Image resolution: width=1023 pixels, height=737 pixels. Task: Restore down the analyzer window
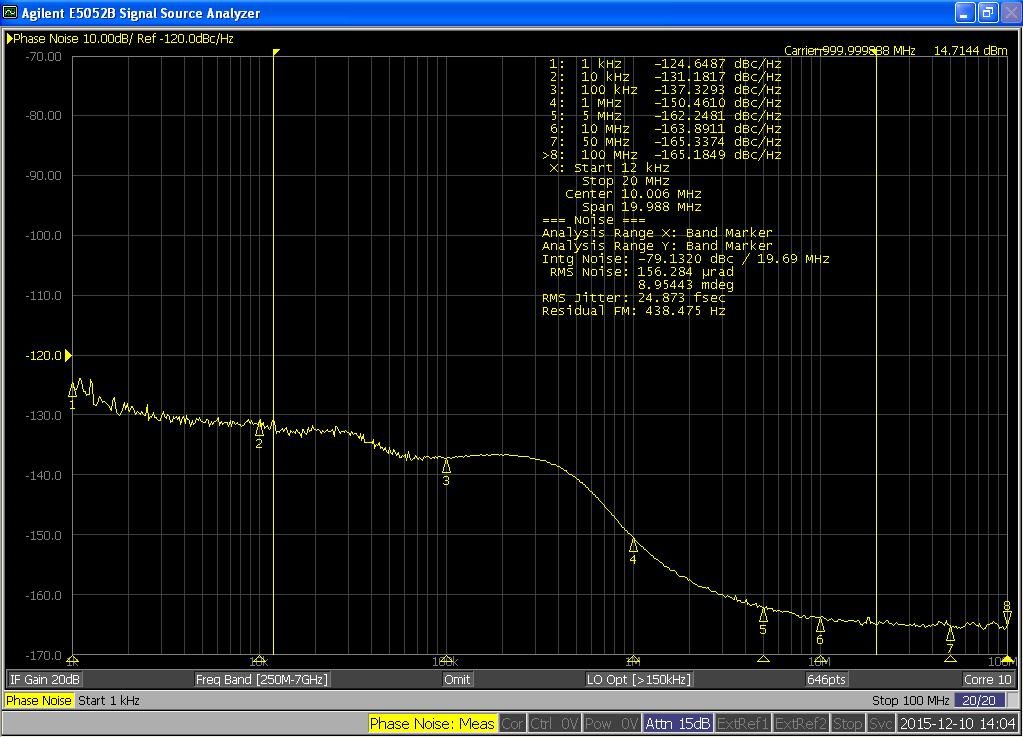point(988,12)
